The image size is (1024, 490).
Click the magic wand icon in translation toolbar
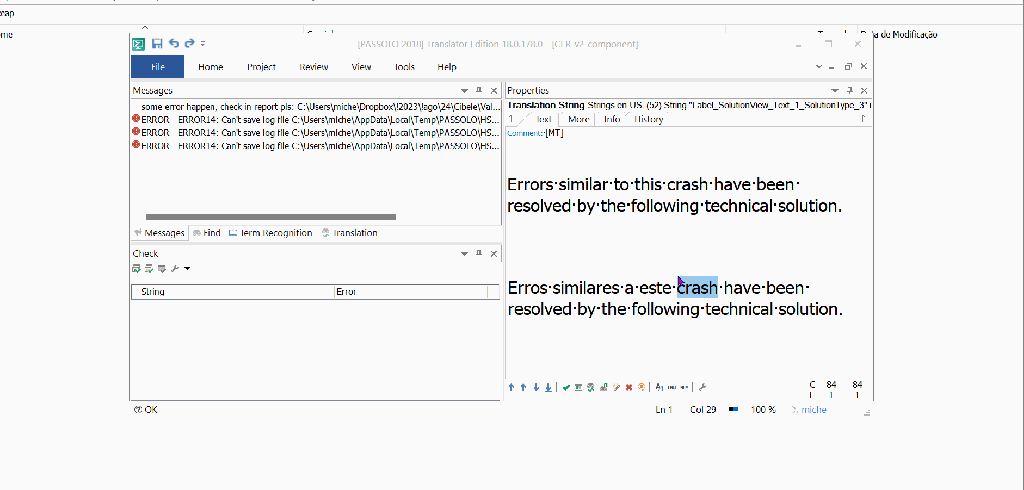click(x=616, y=387)
